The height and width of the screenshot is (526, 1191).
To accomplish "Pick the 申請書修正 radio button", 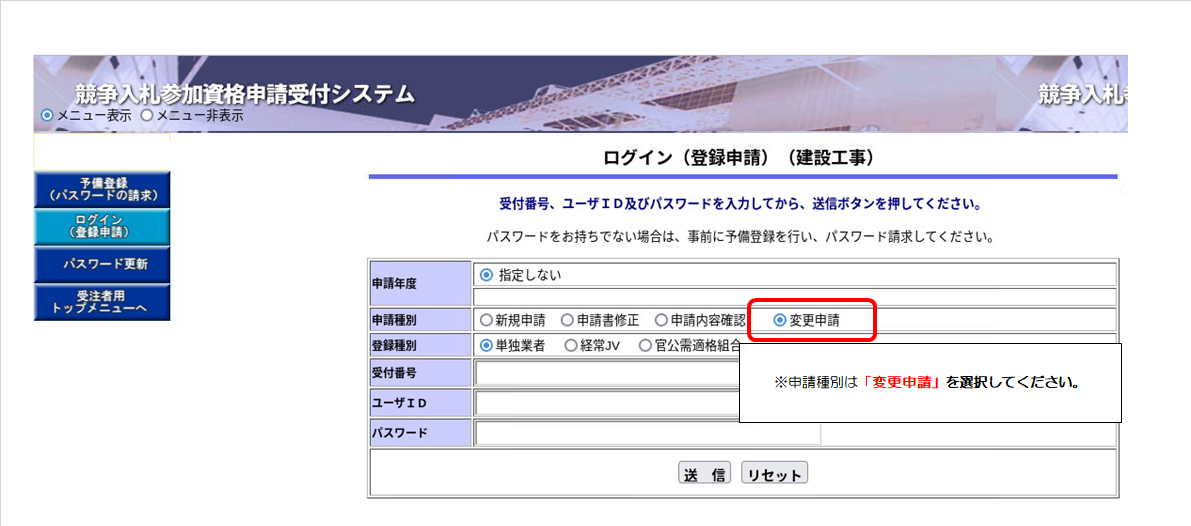I will [567, 321].
